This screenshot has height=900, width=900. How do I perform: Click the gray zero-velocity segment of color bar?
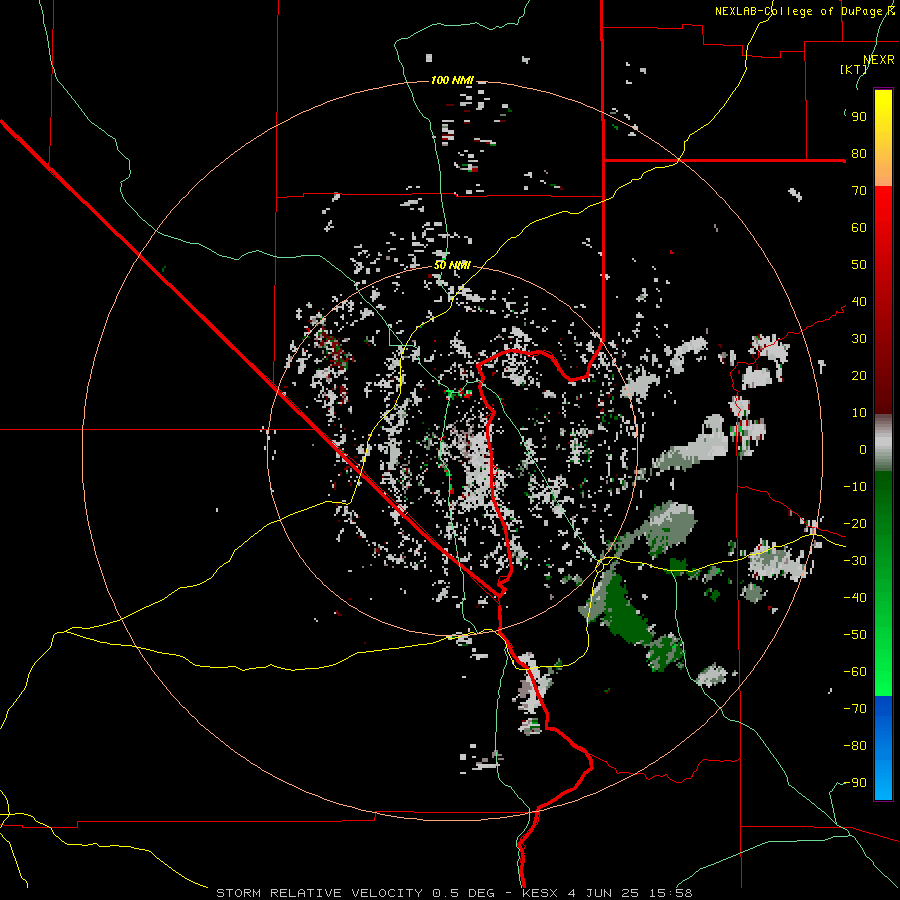click(883, 443)
